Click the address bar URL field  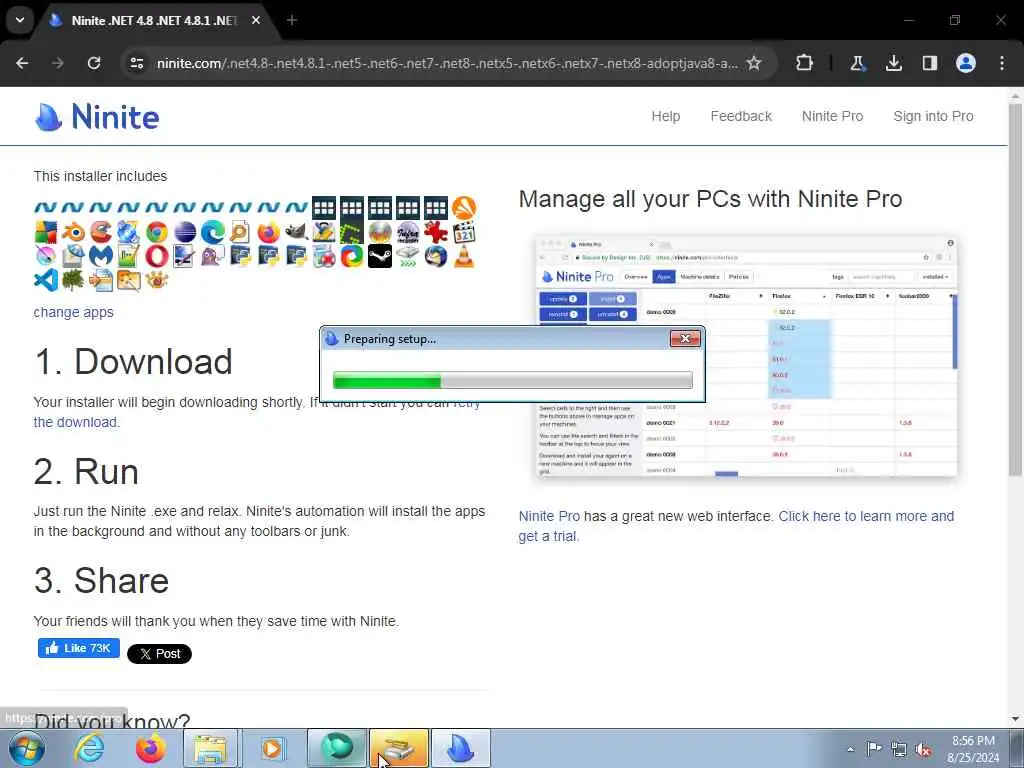[x=447, y=63]
